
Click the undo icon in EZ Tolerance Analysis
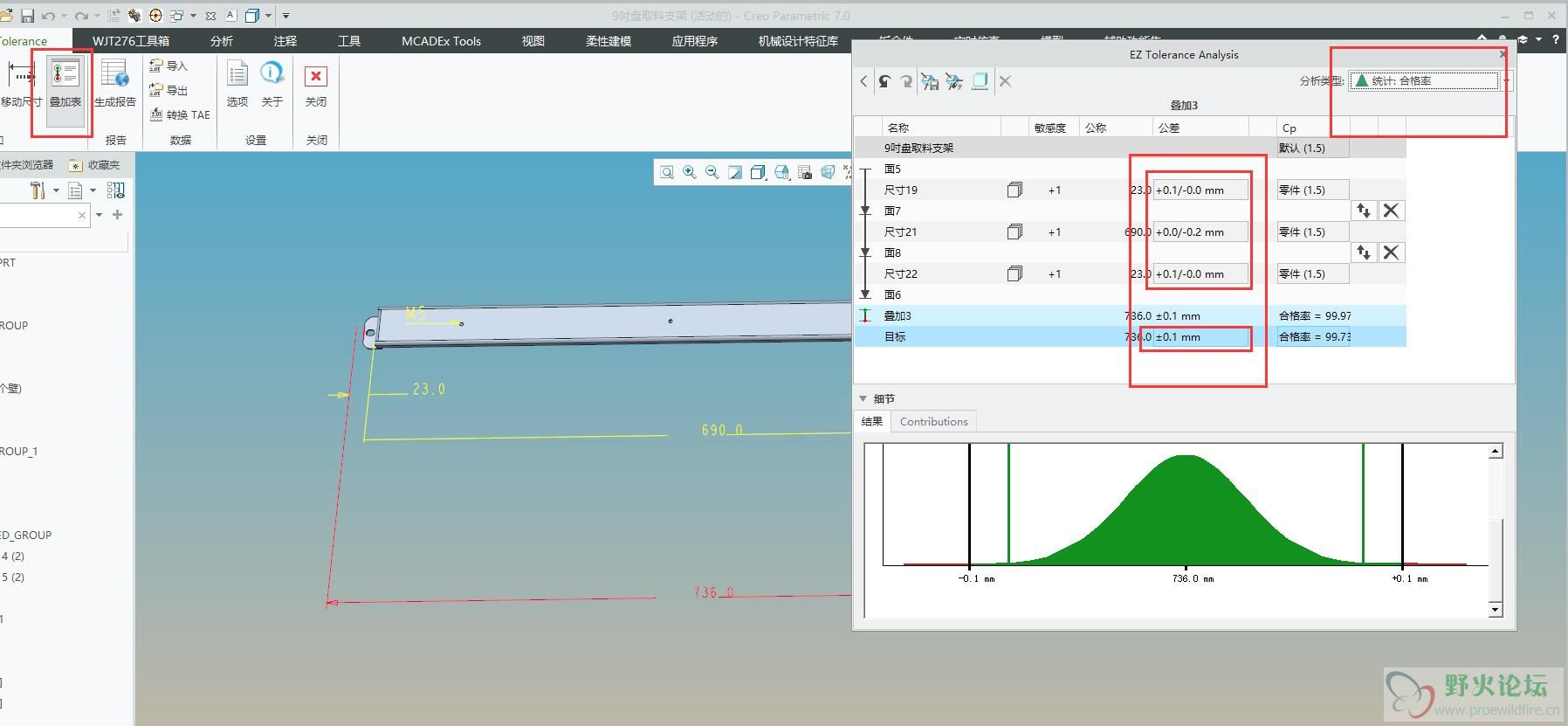pyautogui.click(x=884, y=81)
